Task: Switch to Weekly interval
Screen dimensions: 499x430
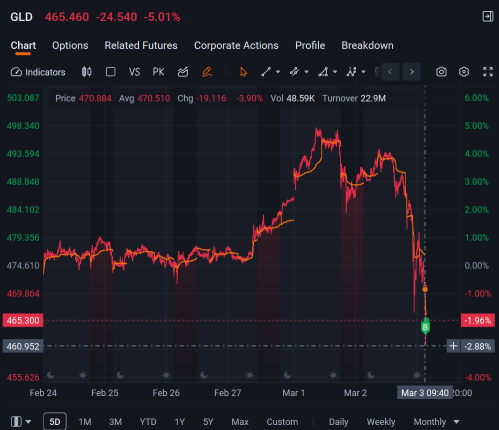Action: click(381, 422)
